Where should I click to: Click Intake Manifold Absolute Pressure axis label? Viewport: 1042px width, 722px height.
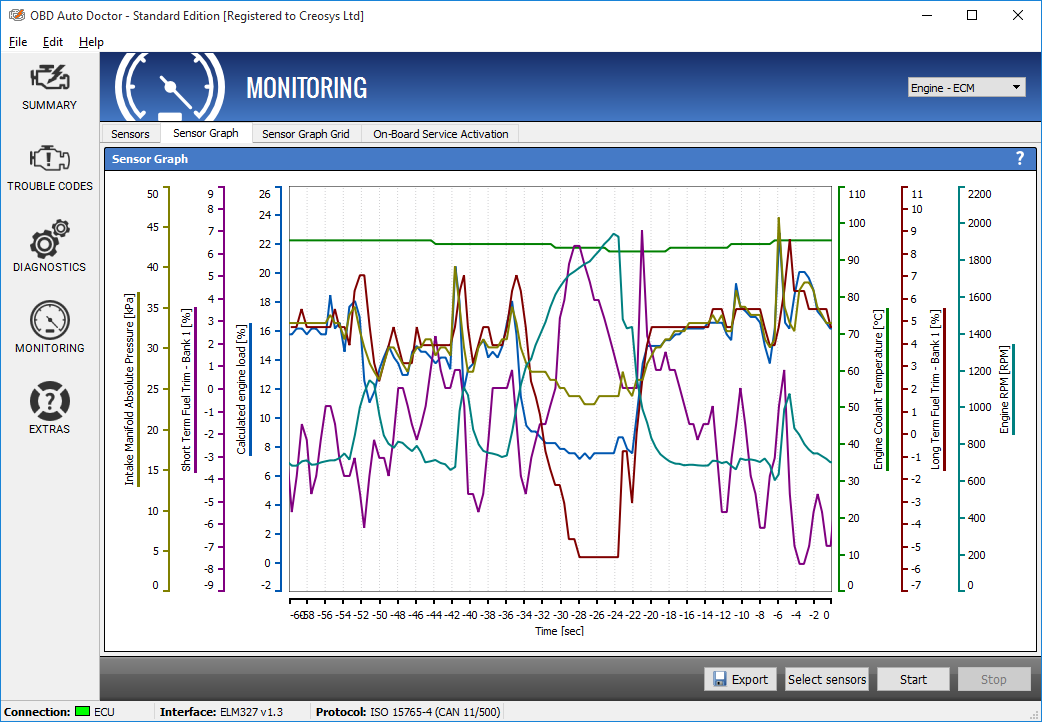(130, 390)
